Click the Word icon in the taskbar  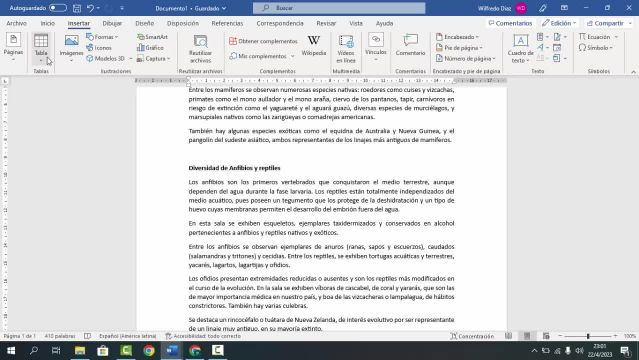click(172, 350)
